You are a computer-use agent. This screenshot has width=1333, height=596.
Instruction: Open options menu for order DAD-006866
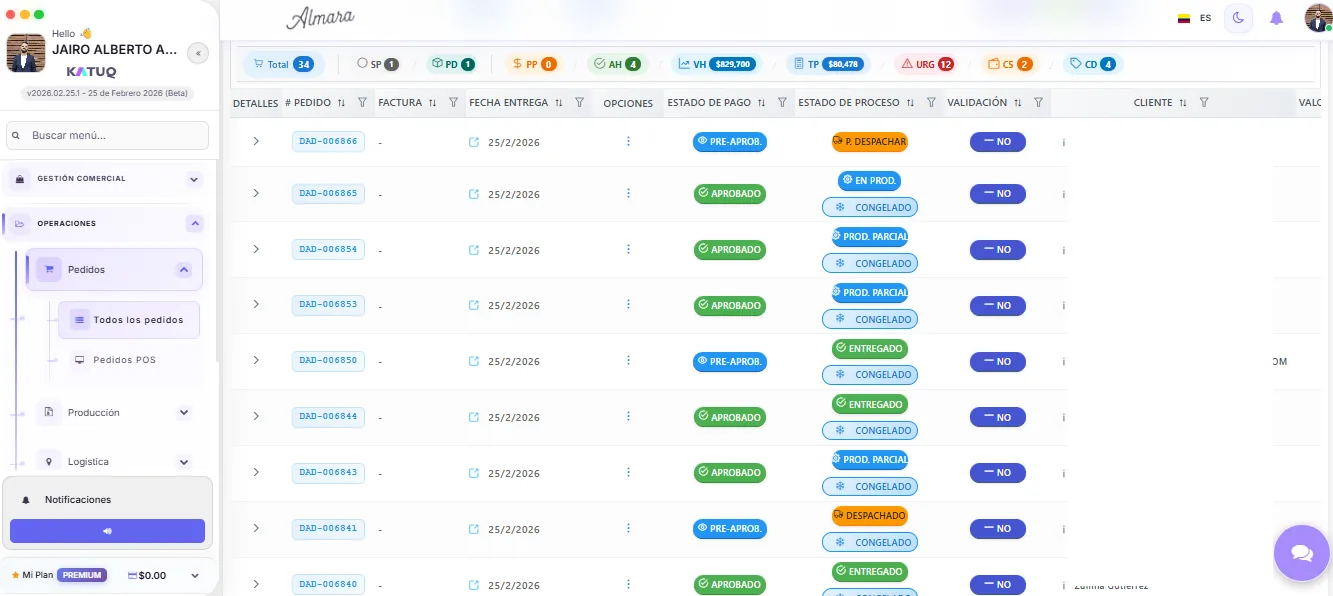pyautogui.click(x=628, y=141)
